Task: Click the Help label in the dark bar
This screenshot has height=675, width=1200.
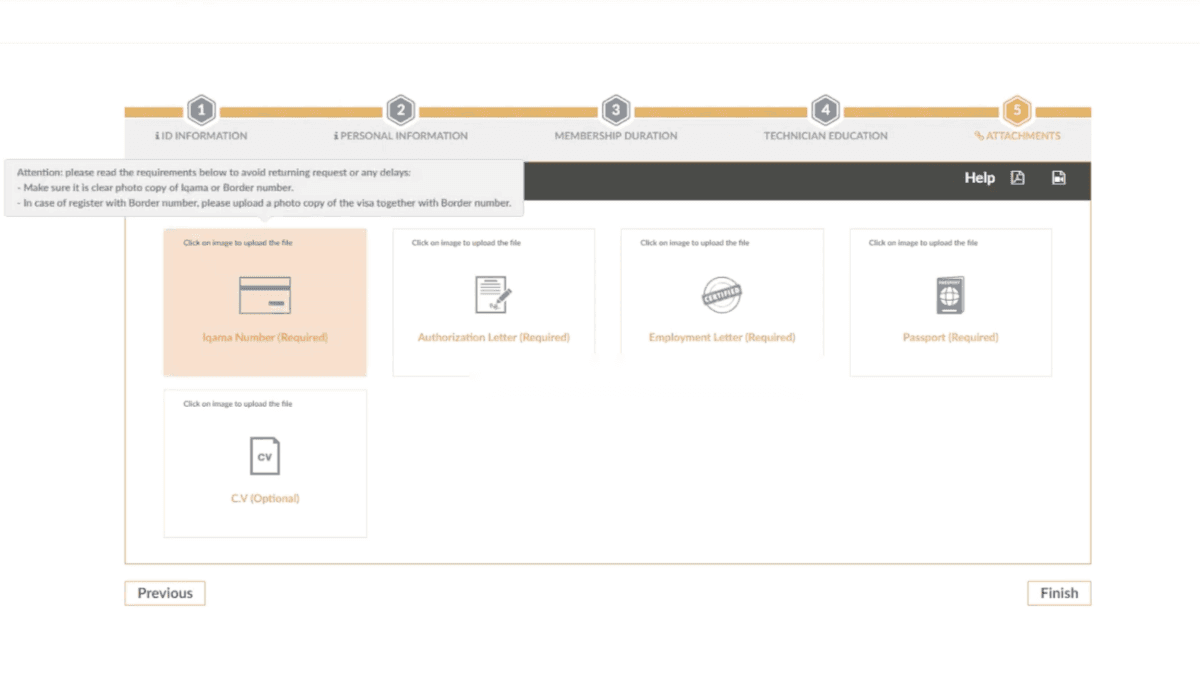Action: 980,178
